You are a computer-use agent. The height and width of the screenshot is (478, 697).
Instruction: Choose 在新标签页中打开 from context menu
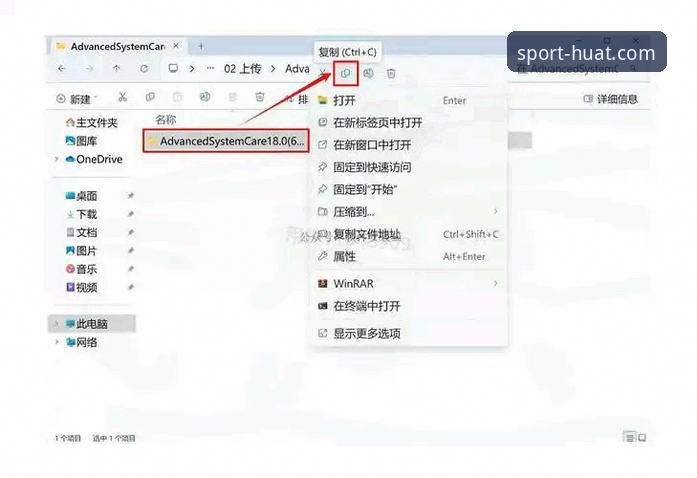408,123
